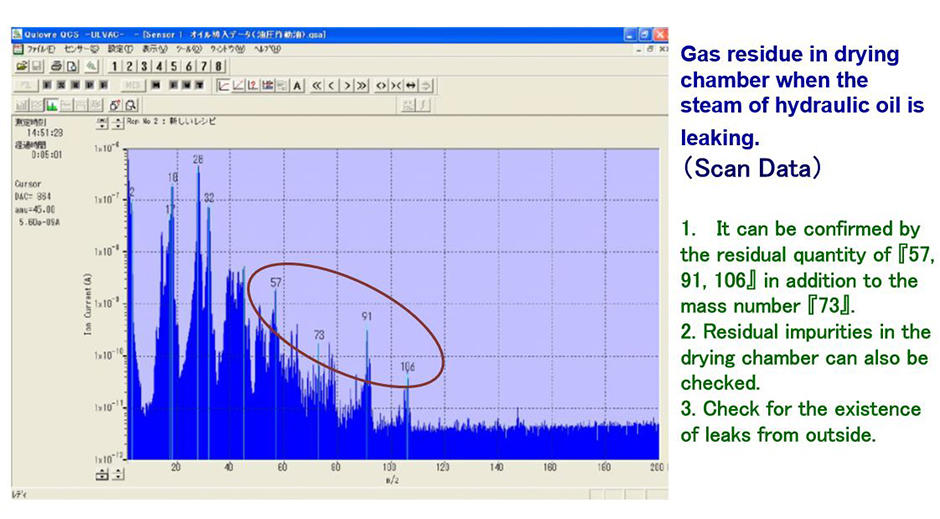Jump to first scan with double-left arrow
Screen dimensions: 940x519
pyautogui.click(x=317, y=85)
